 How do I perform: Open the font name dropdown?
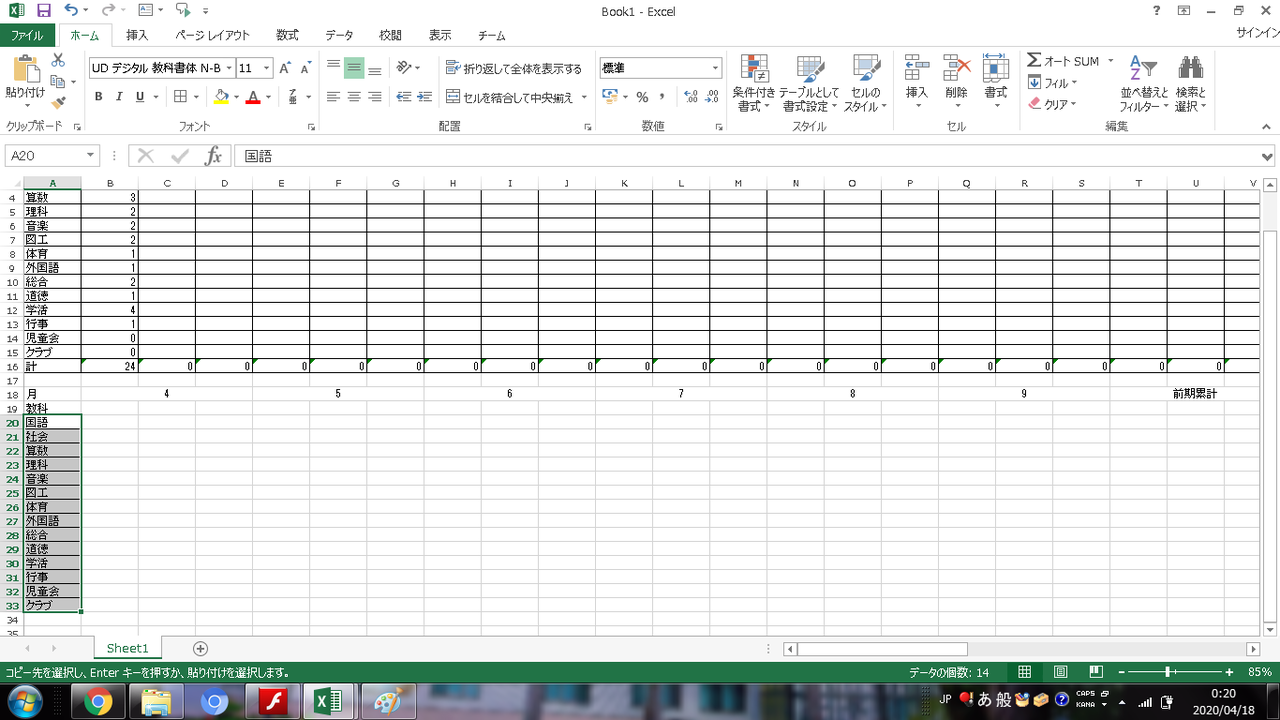[229, 68]
